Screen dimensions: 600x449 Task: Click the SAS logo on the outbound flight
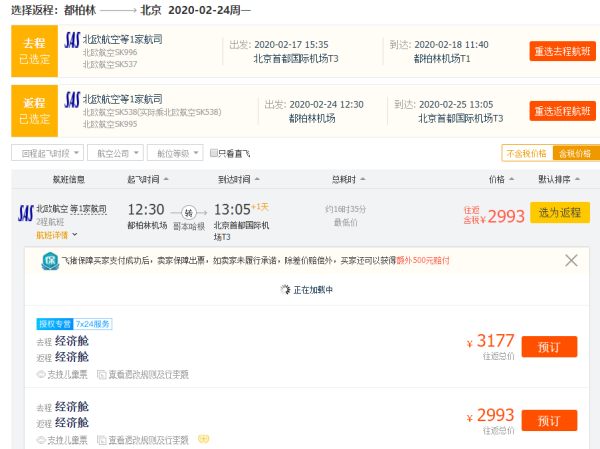[x=71, y=40]
